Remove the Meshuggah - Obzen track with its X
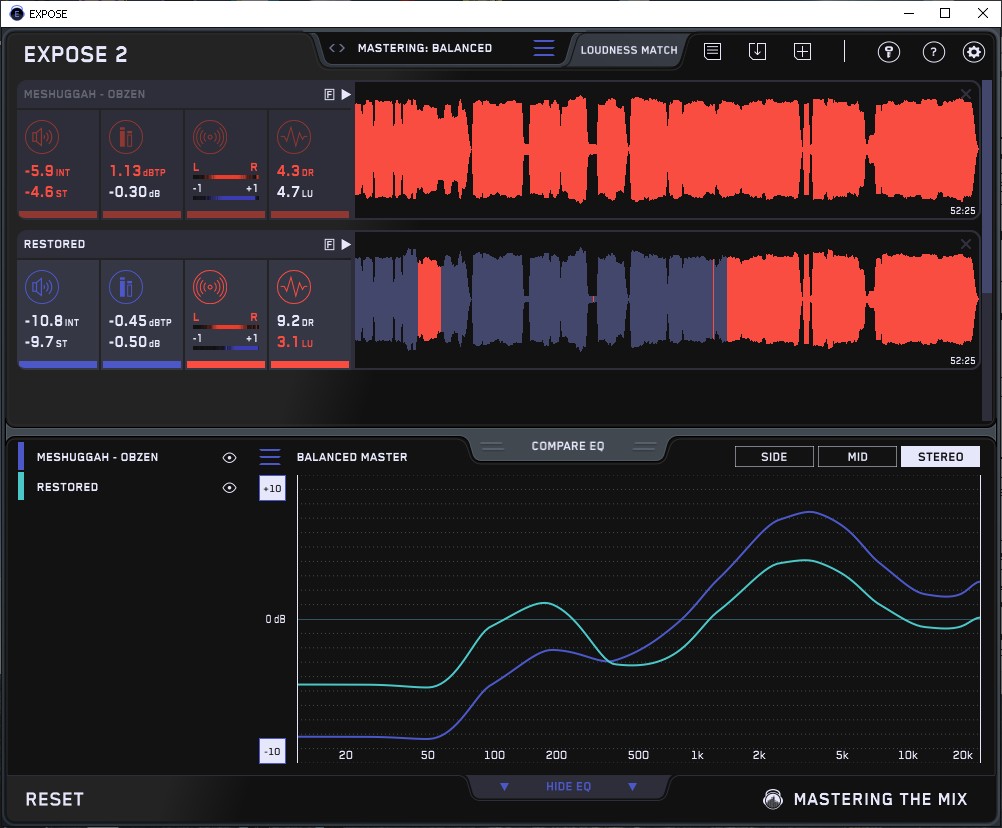The height and width of the screenshot is (828, 1002). coord(966,95)
